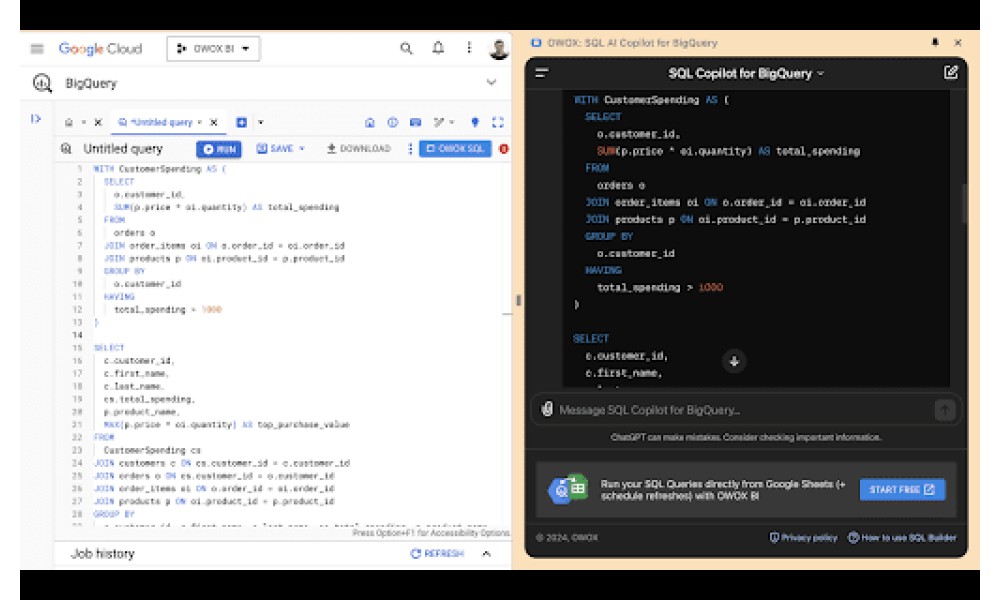
Task: Open the three-dot settings menu in Cloud header
Action: [469, 48]
